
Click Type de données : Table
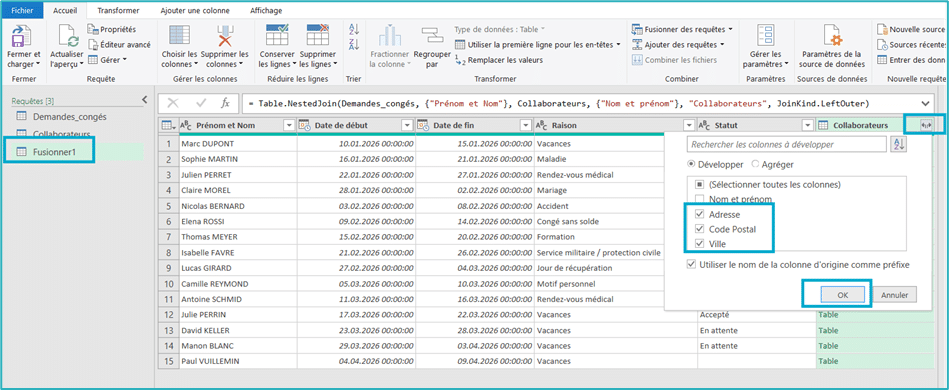pyautogui.click(x=499, y=28)
